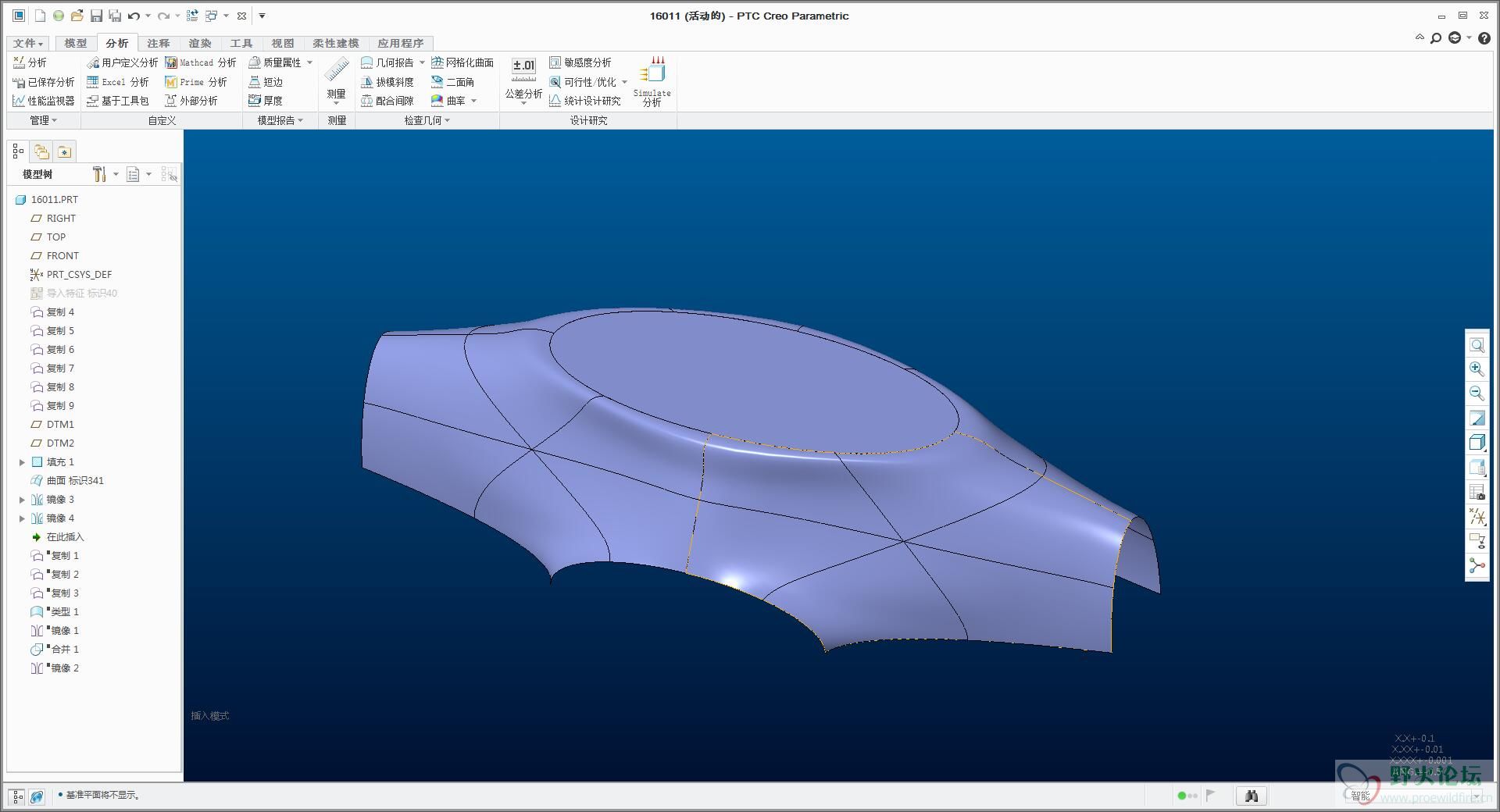
Task: Redo the last undone action
Action: coord(162,16)
